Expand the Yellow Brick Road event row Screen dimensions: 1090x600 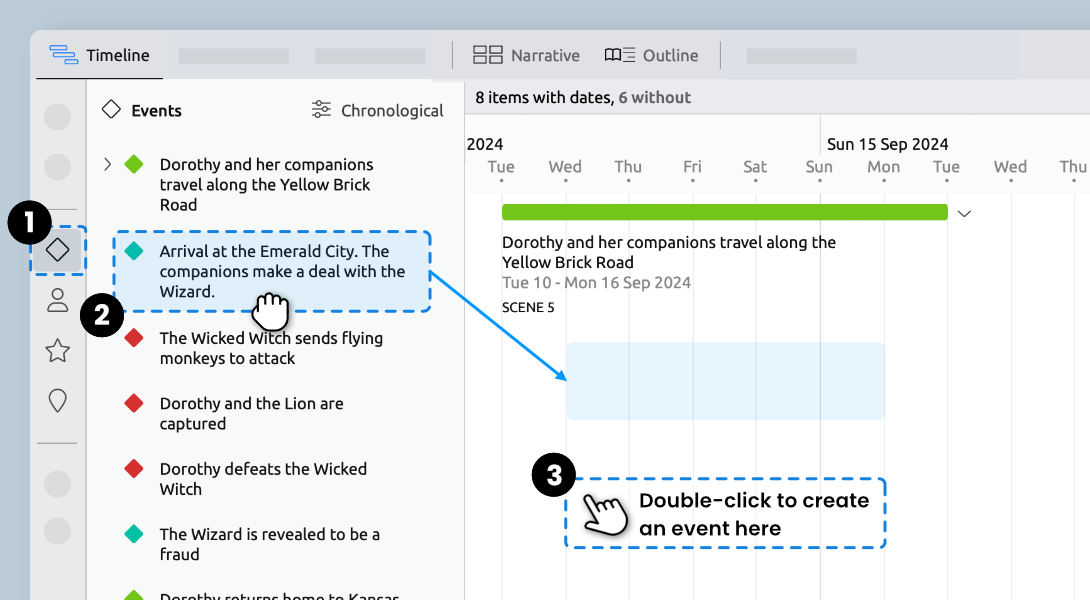tap(108, 165)
